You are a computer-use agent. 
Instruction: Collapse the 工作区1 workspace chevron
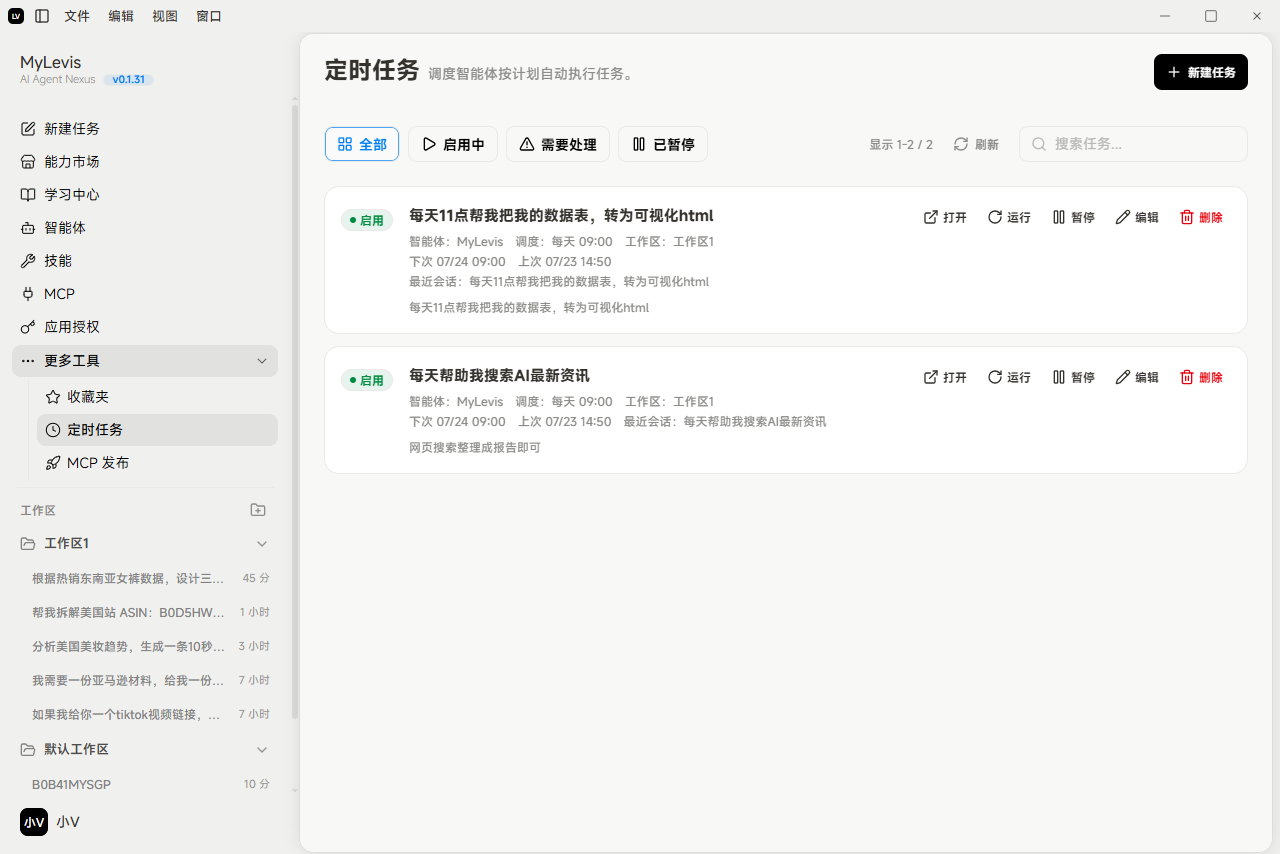(262, 544)
